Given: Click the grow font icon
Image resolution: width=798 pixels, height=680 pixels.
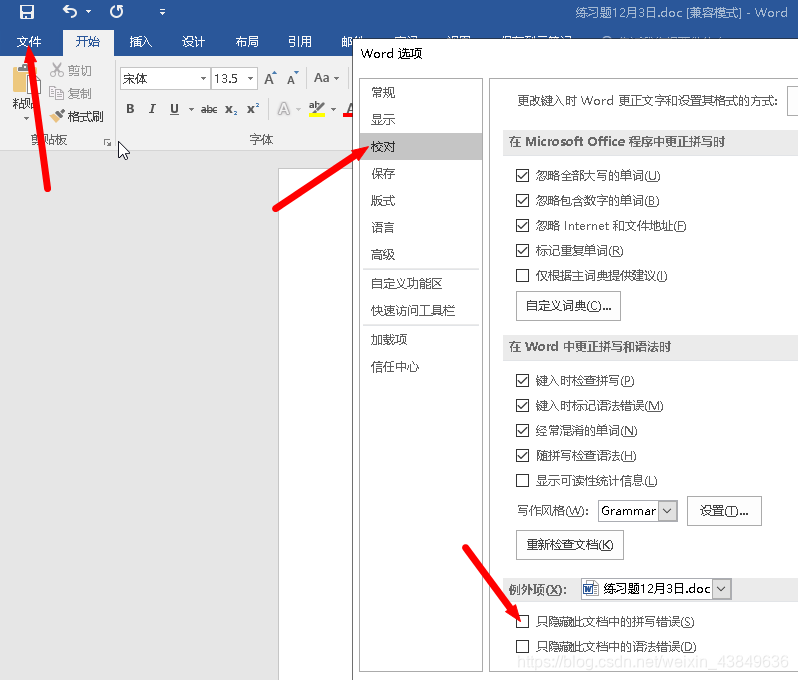Looking at the screenshot, I should [x=270, y=78].
